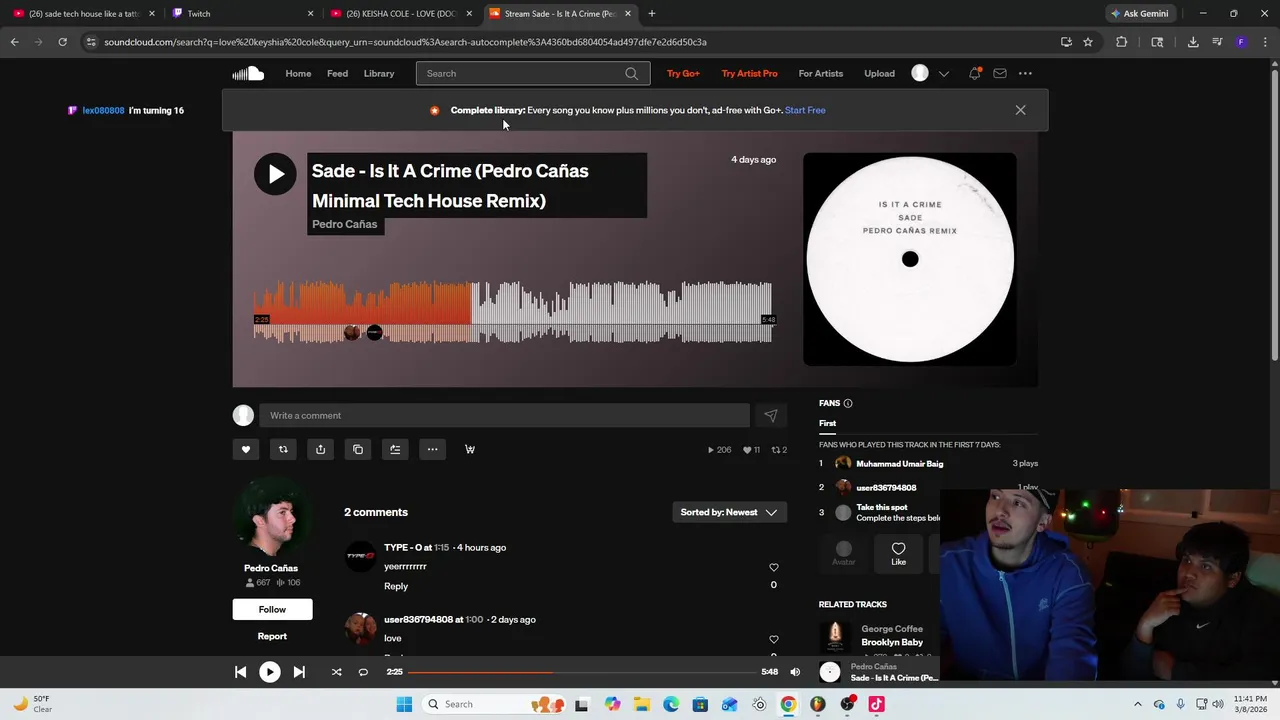Like user836794808's comment with heart
The width and height of the screenshot is (1280, 720).
[x=773, y=639]
